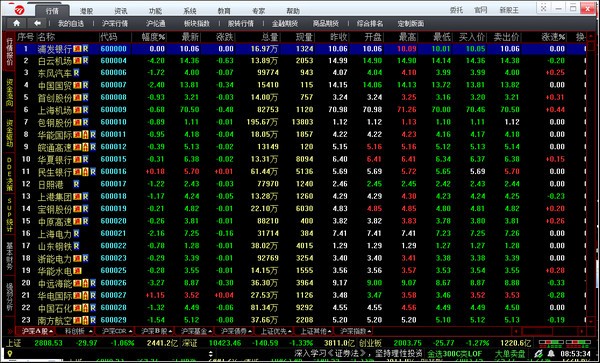Open the 资讯 menu
The height and width of the screenshot is (363, 600).
click(x=121, y=11)
